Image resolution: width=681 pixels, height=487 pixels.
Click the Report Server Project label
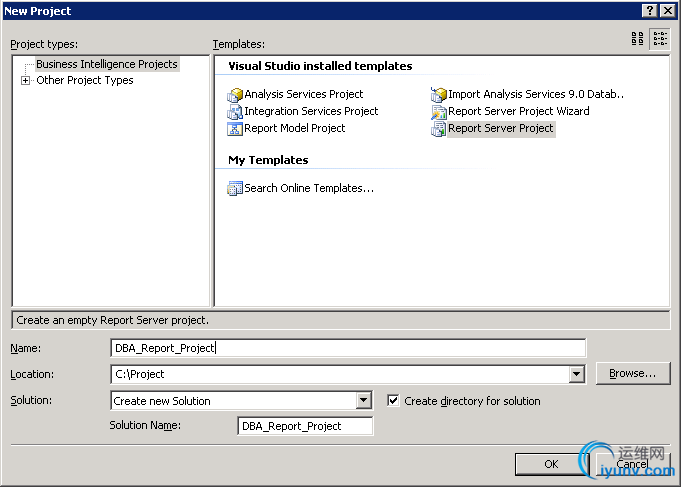pos(501,128)
